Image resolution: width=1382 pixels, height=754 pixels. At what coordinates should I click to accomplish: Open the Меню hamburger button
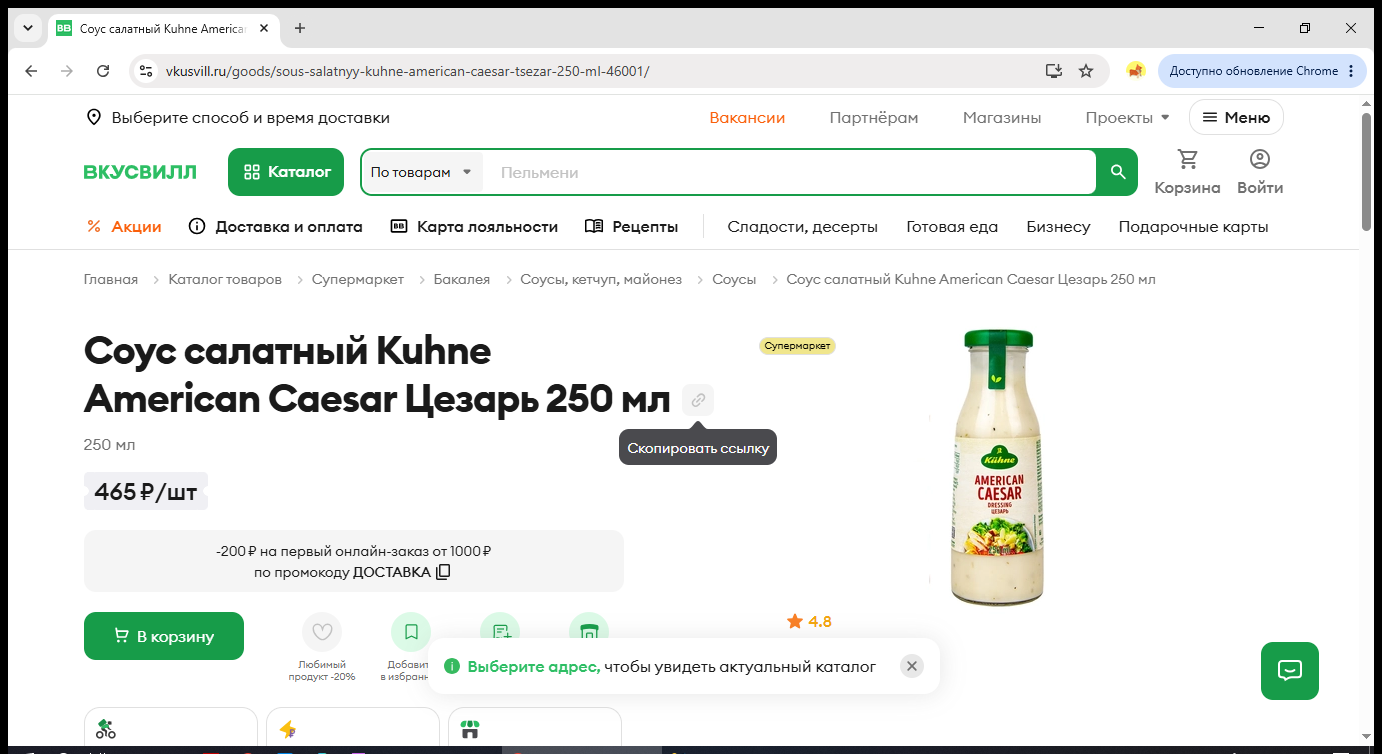(x=1236, y=118)
